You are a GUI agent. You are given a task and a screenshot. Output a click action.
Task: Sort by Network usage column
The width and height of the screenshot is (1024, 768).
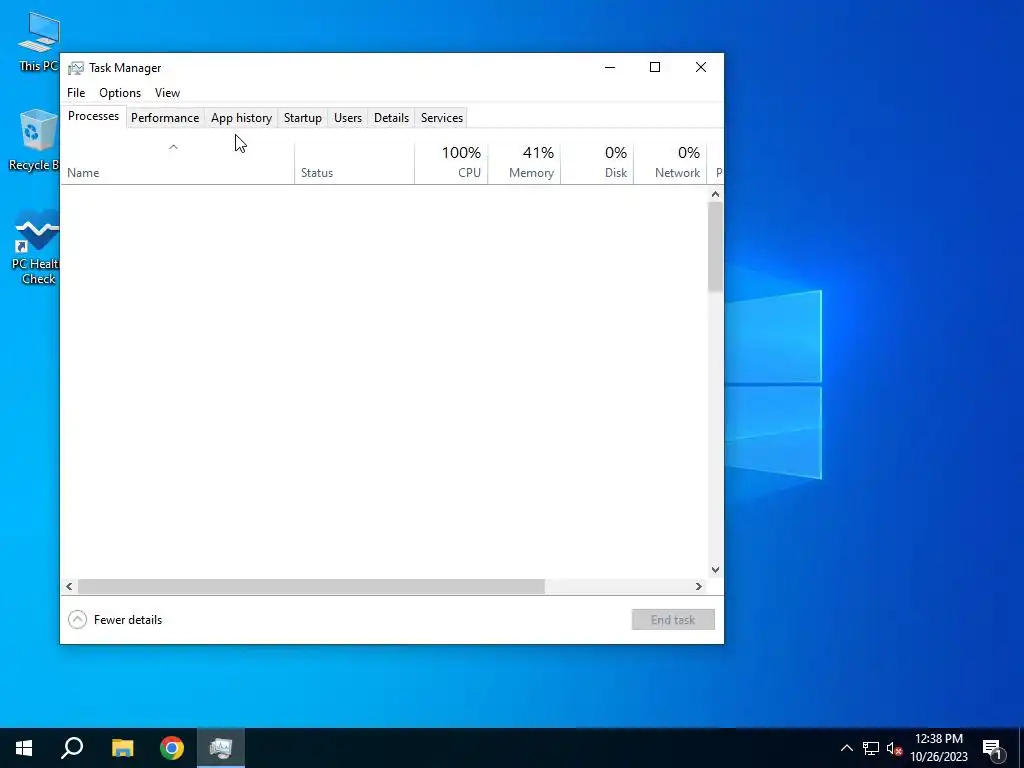pos(670,163)
